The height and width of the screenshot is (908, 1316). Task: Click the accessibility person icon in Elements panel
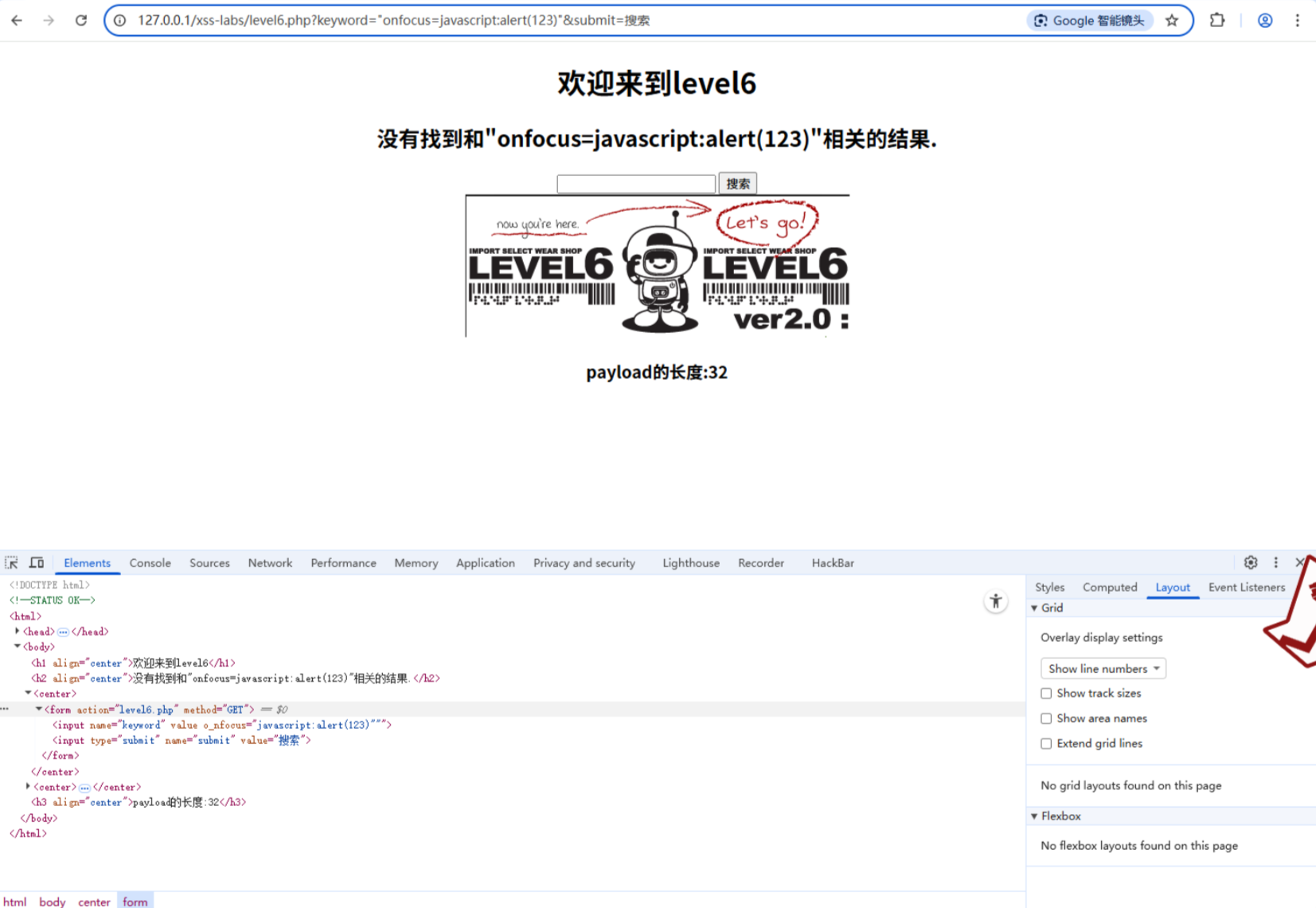click(995, 601)
